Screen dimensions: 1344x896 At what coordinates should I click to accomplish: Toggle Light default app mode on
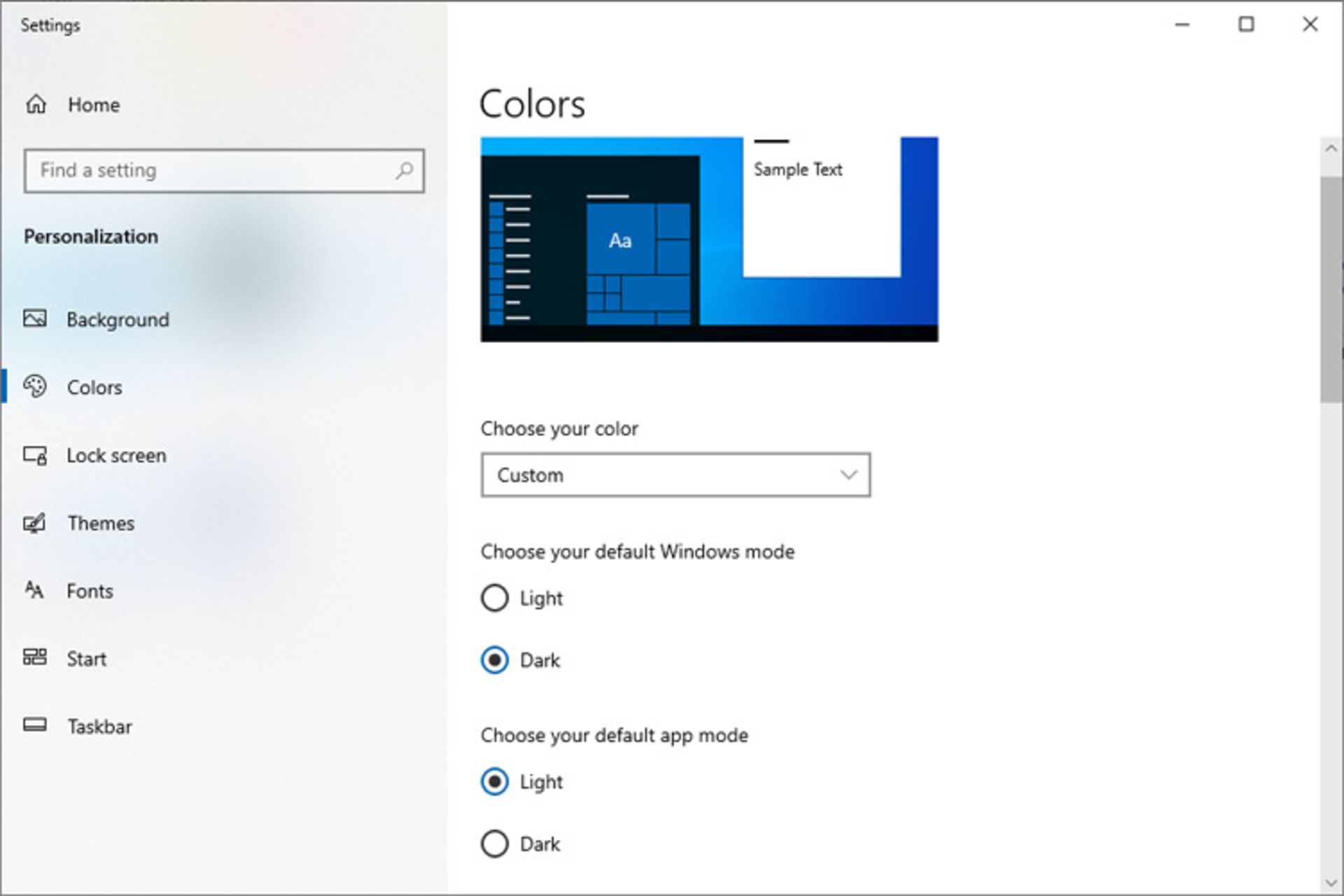point(497,781)
